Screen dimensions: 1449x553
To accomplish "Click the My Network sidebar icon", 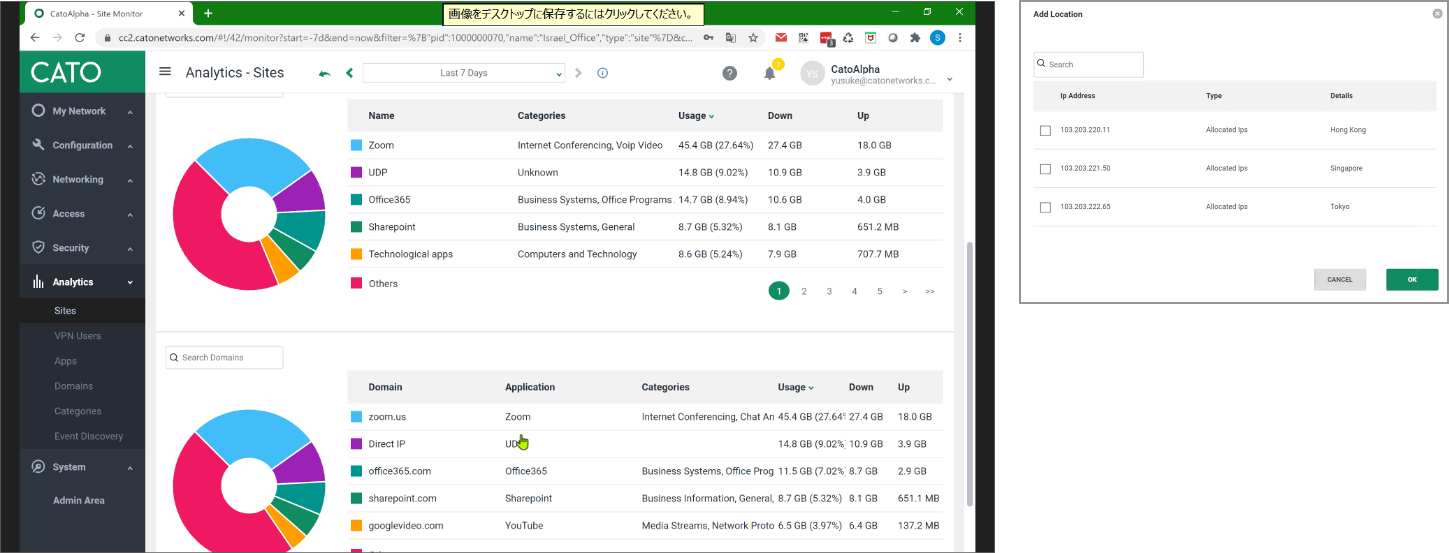I will click(38, 111).
